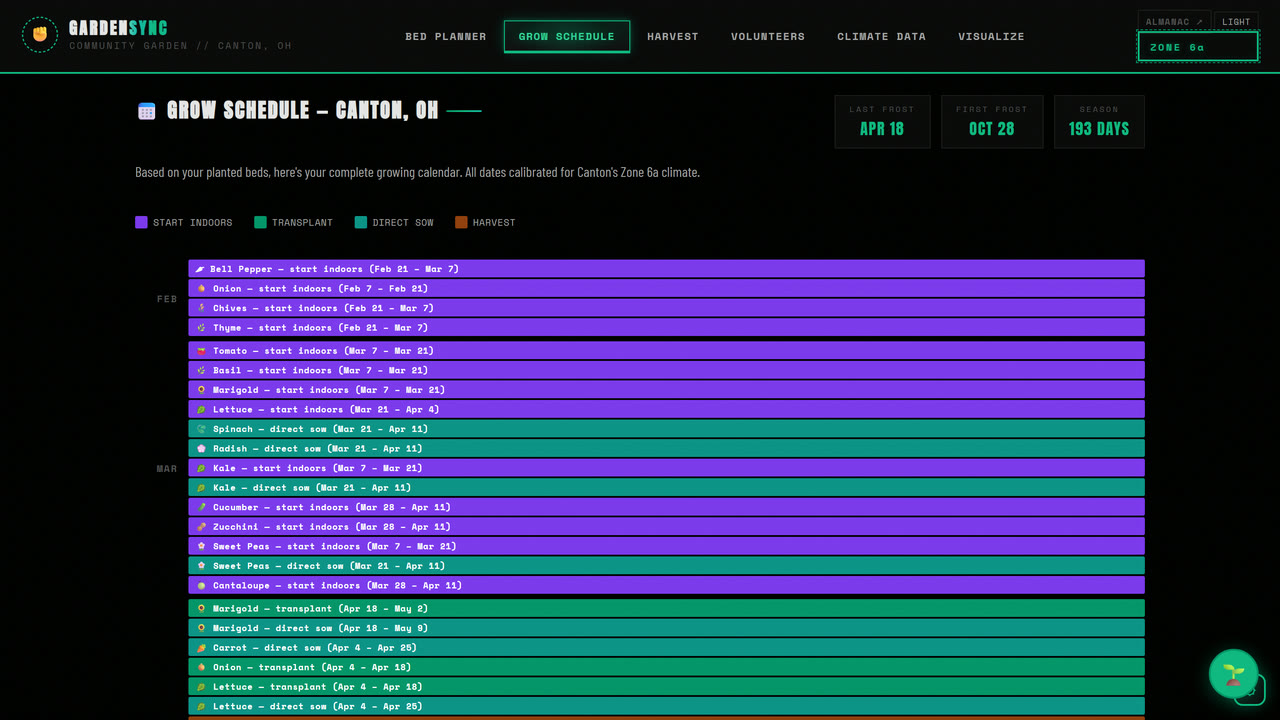Click the Radish direct sow icon
This screenshot has height=720, width=1280.
tap(201, 449)
